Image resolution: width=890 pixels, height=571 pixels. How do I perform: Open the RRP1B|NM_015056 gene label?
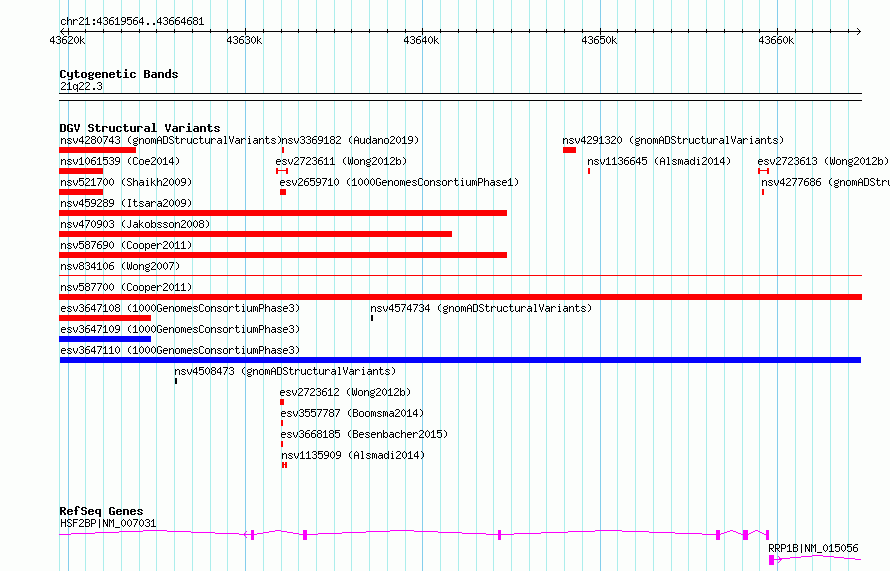pyautogui.click(x=813, y=548)
